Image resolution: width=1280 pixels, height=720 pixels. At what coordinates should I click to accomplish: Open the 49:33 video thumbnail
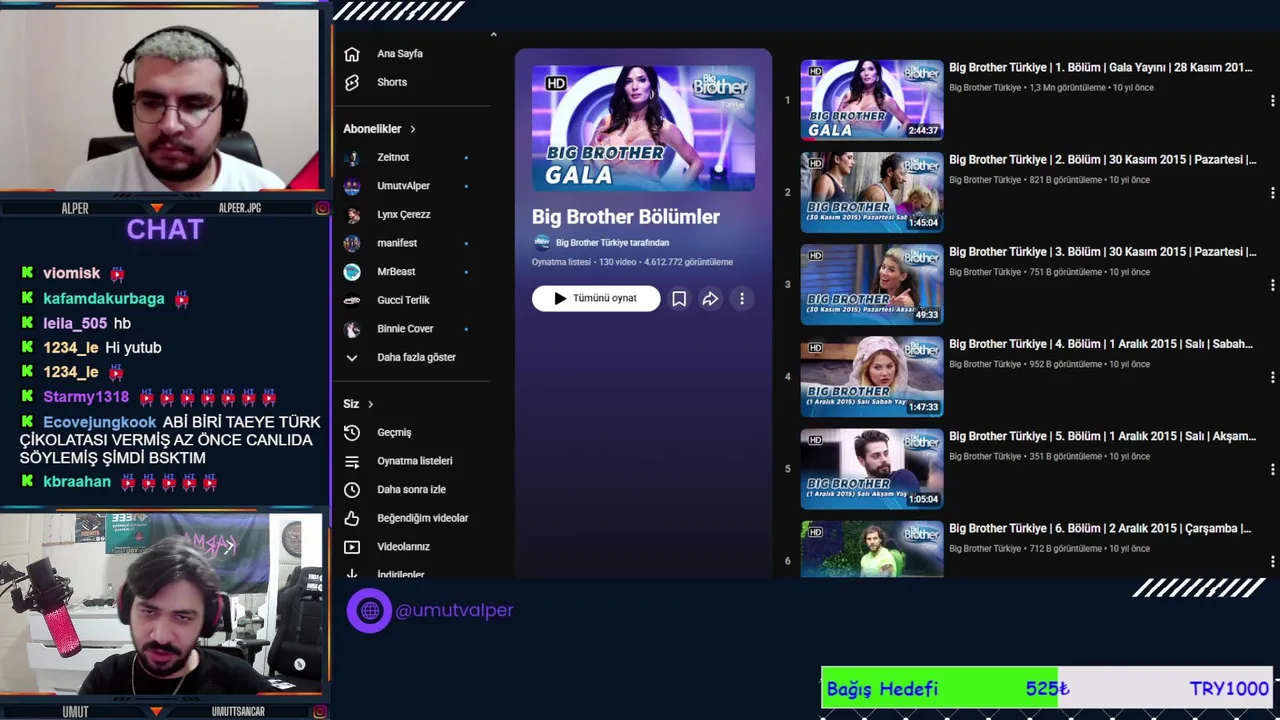click(872, 284)
